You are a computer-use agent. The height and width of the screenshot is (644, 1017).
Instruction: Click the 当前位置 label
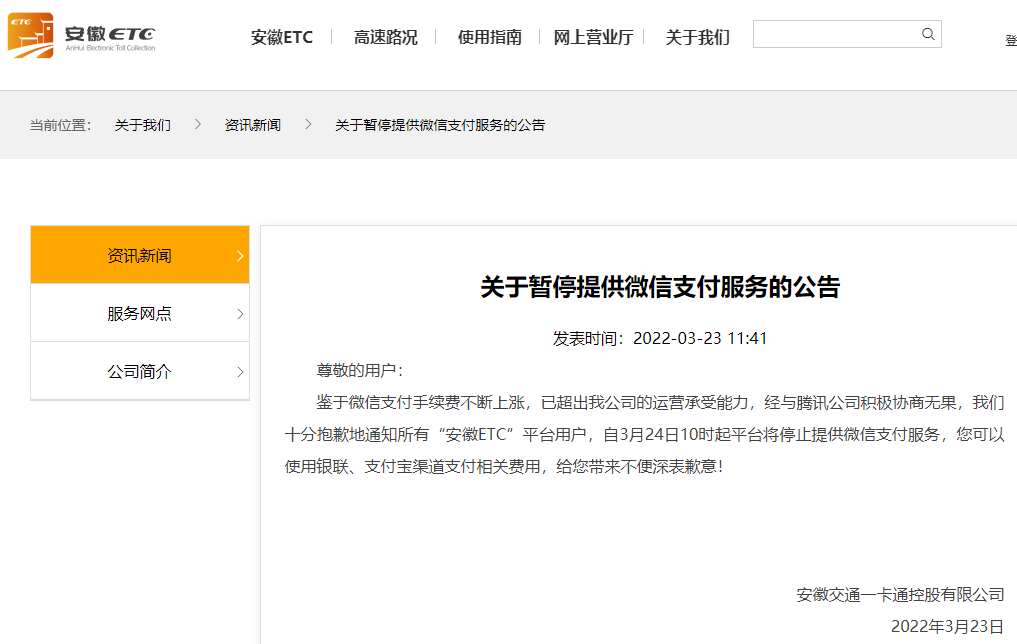coord(60,125)
